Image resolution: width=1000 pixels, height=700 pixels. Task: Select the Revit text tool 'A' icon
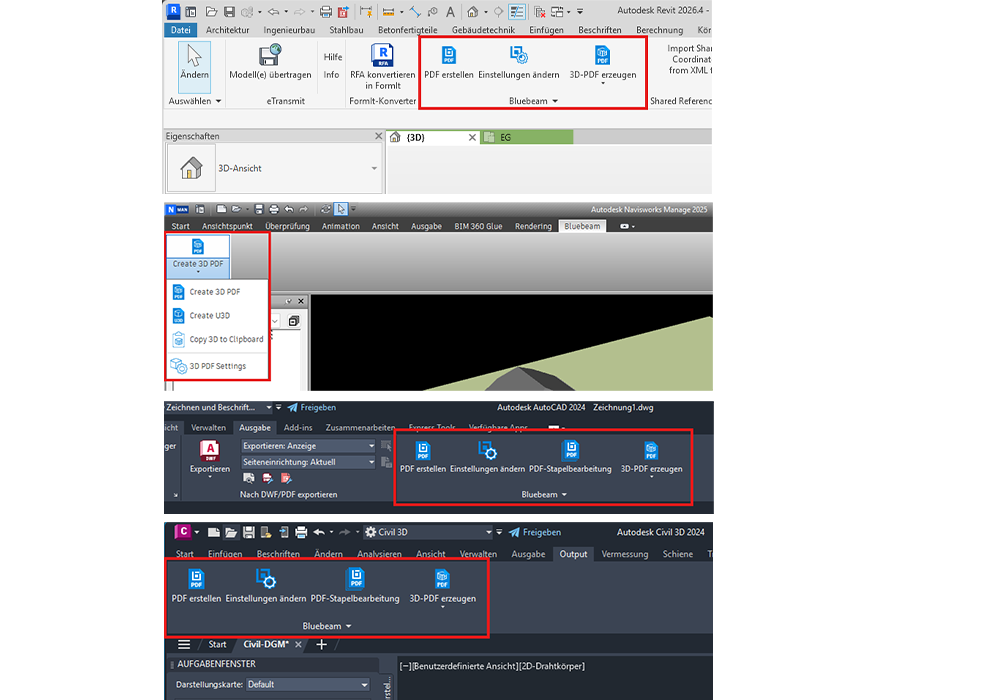450,11
